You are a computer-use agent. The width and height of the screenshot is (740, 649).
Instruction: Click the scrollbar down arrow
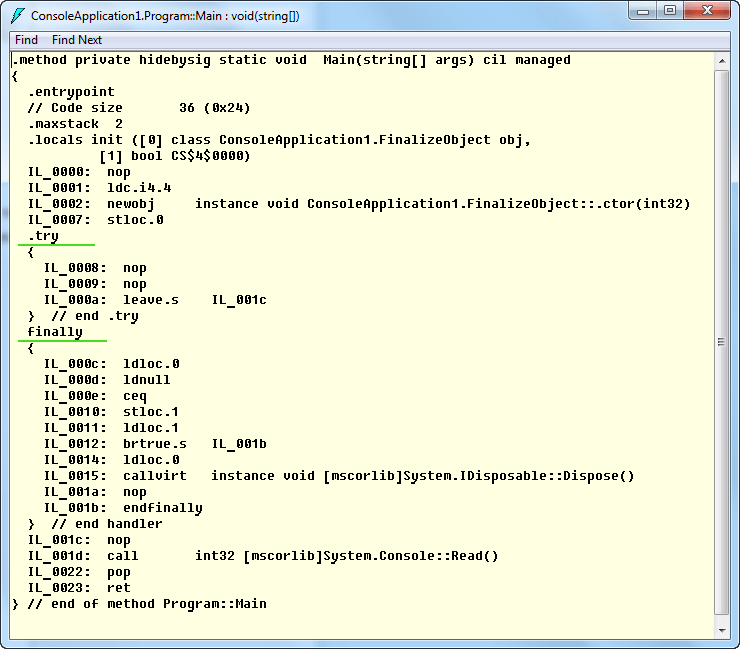click(722, 630)
